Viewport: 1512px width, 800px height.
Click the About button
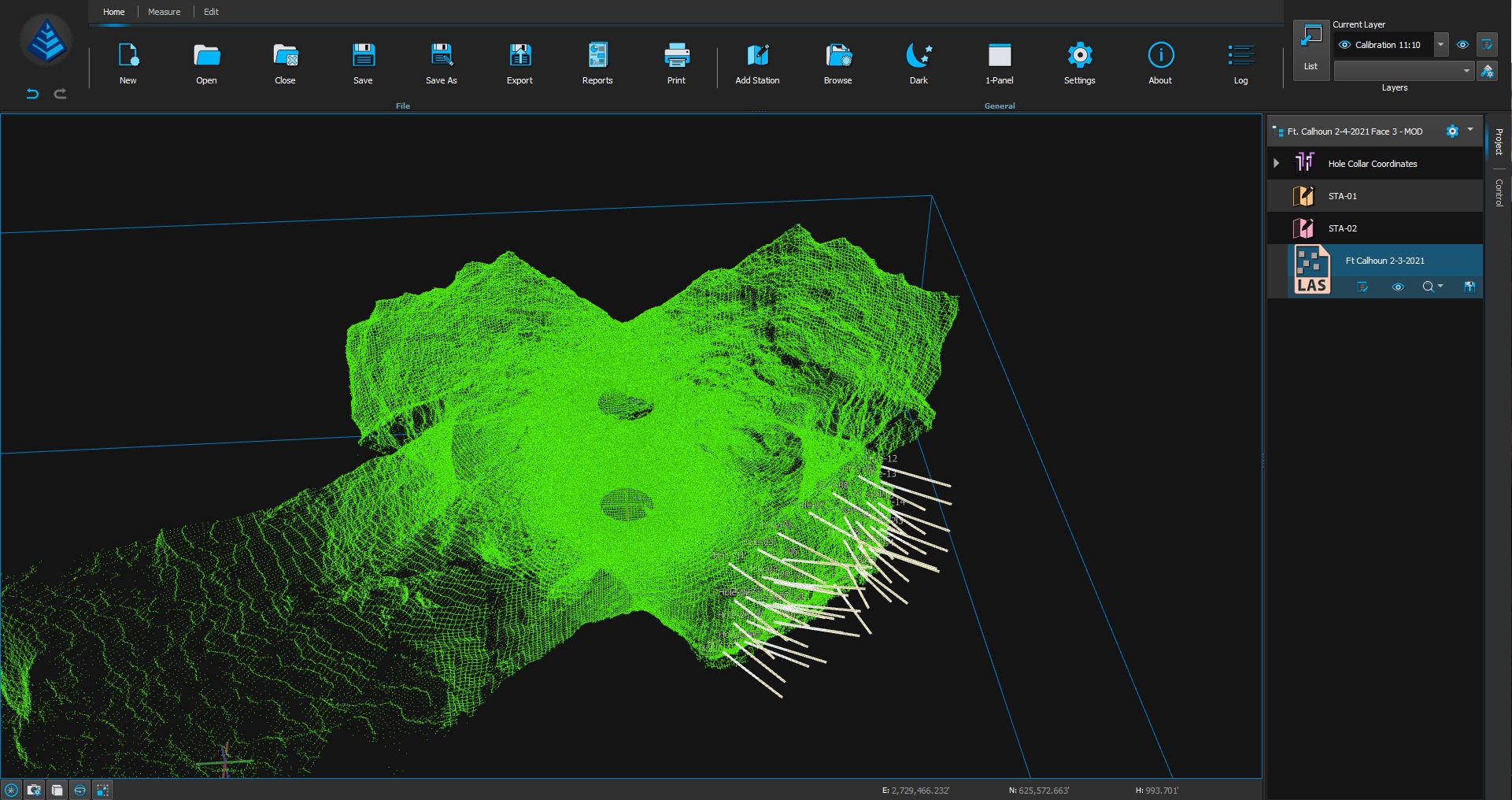1159,63
